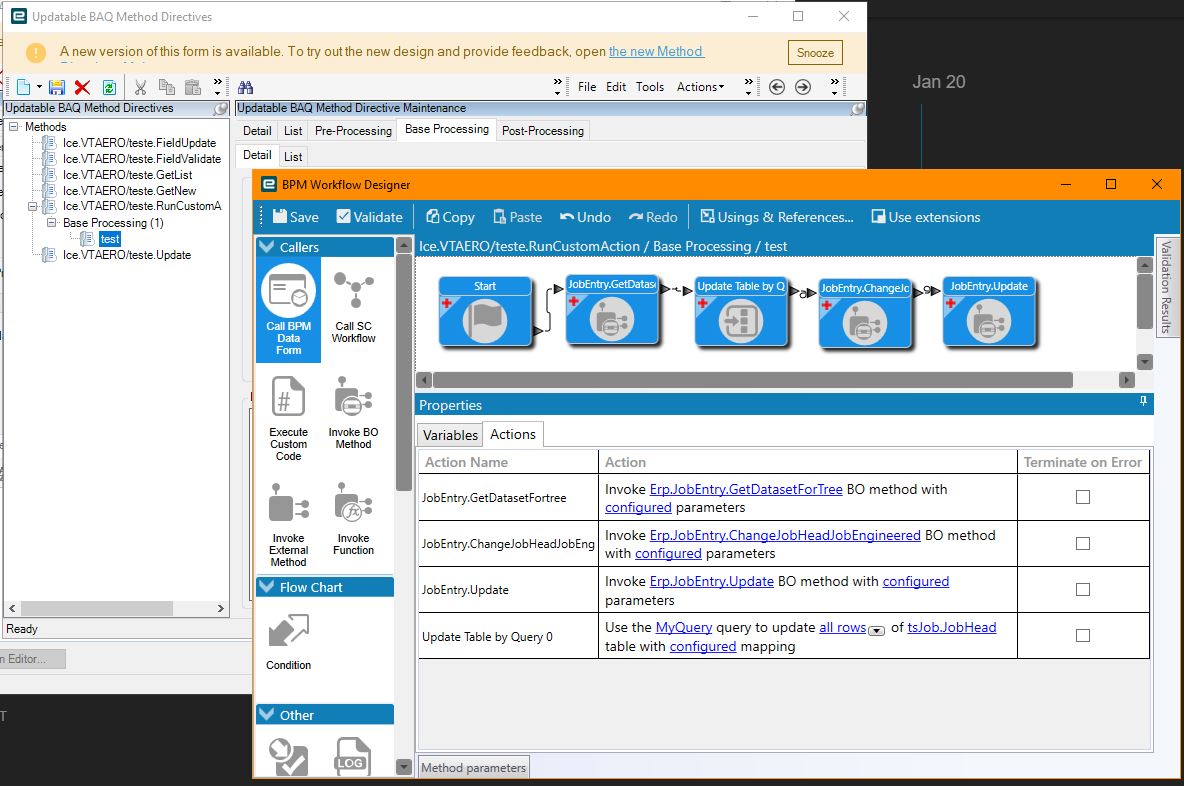Click Undo in BPM Workflow Designer

click(585, 217)
